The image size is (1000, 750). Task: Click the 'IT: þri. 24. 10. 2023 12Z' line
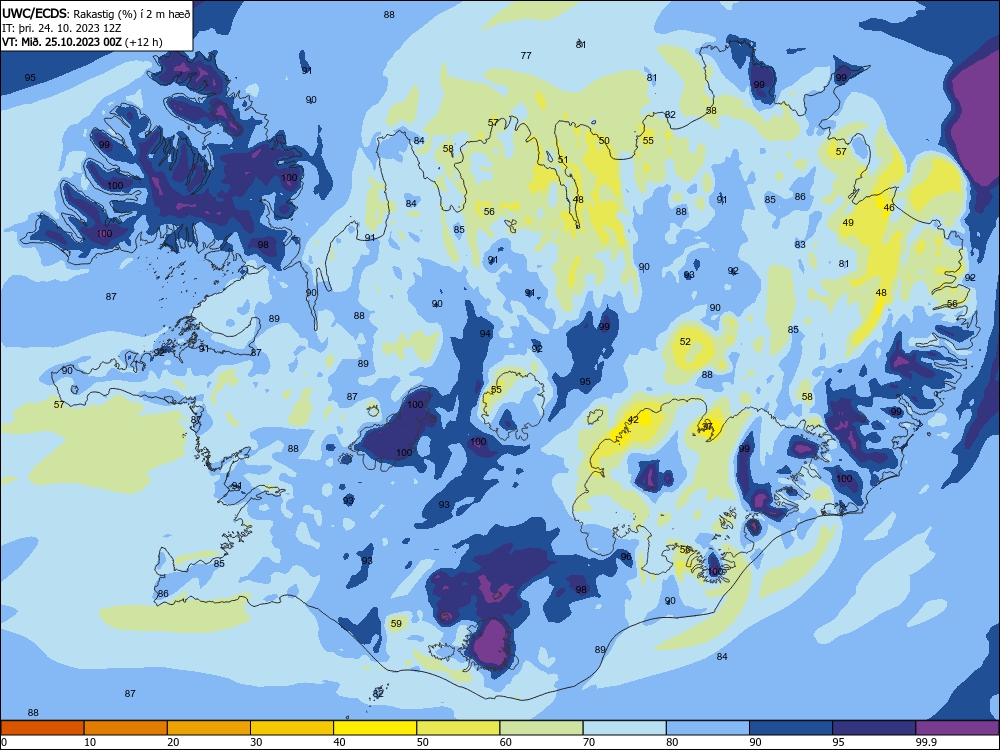point(62,28)
